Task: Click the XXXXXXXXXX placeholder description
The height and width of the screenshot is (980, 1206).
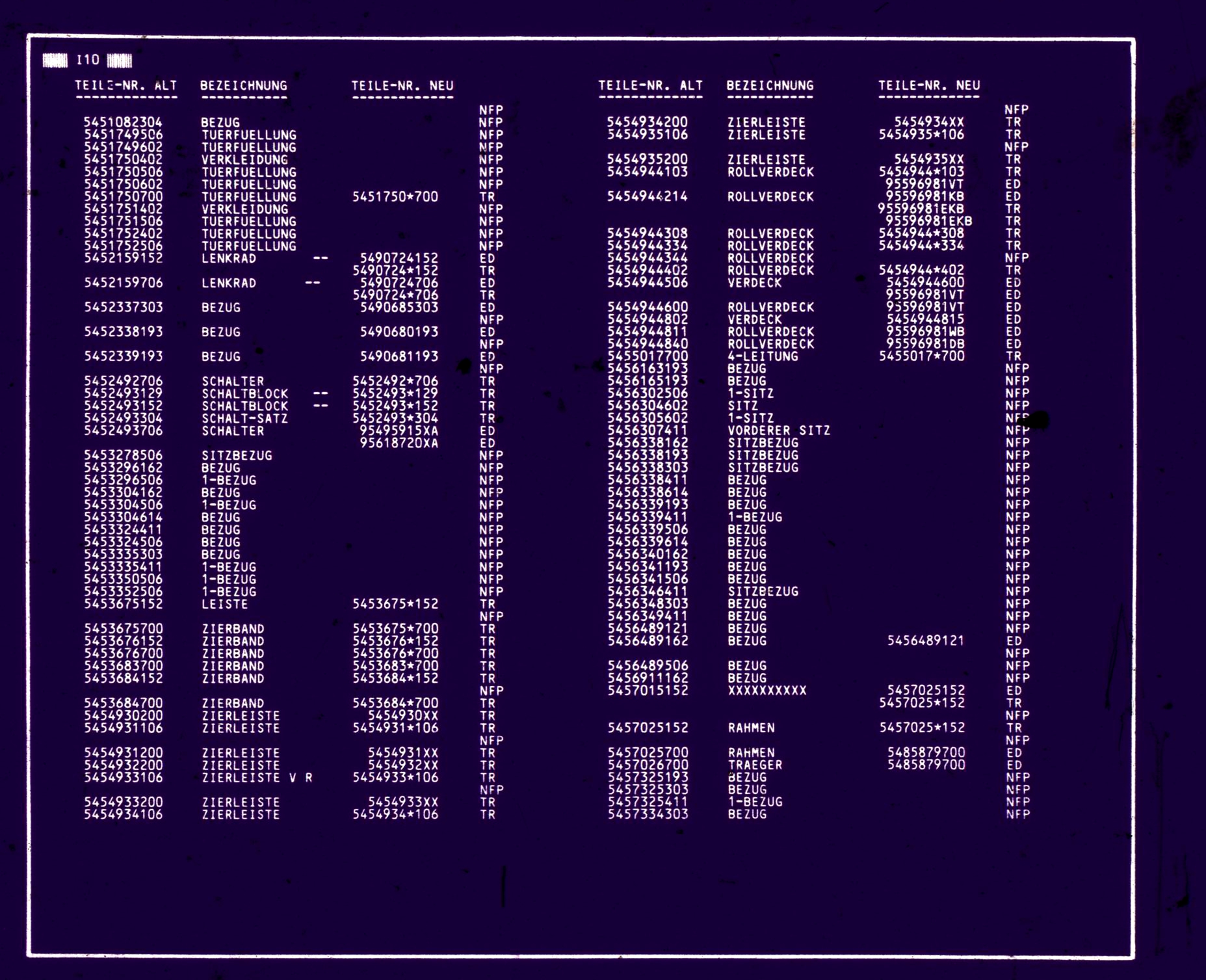Action: pyautogui.click(x=767, y=691)
